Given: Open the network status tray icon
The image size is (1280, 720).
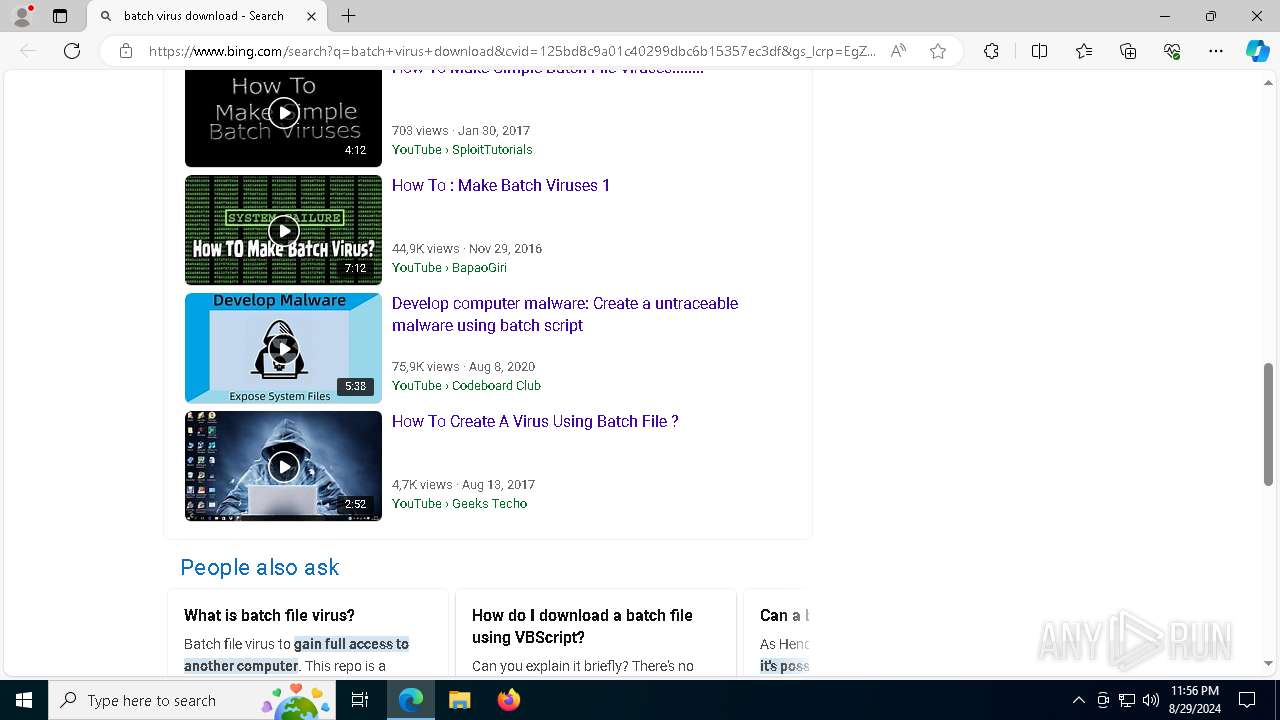Looking at the screenshot, I should (1127, 700).
